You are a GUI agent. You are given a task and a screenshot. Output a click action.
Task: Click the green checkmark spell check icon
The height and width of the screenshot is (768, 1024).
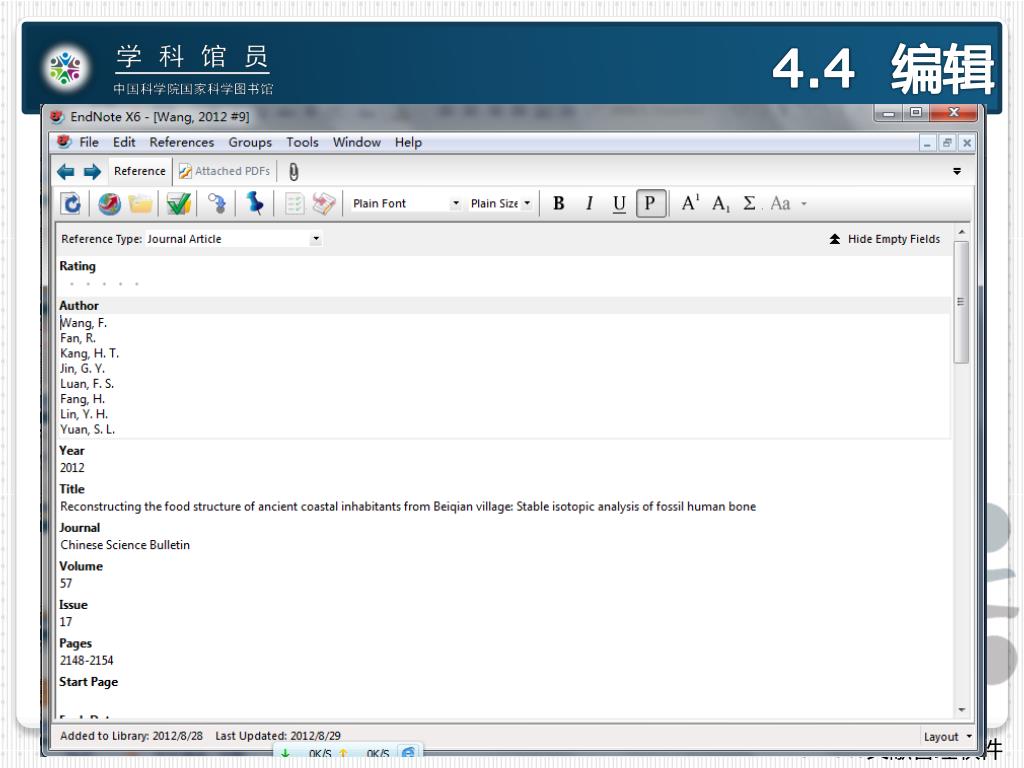(178, 204)
